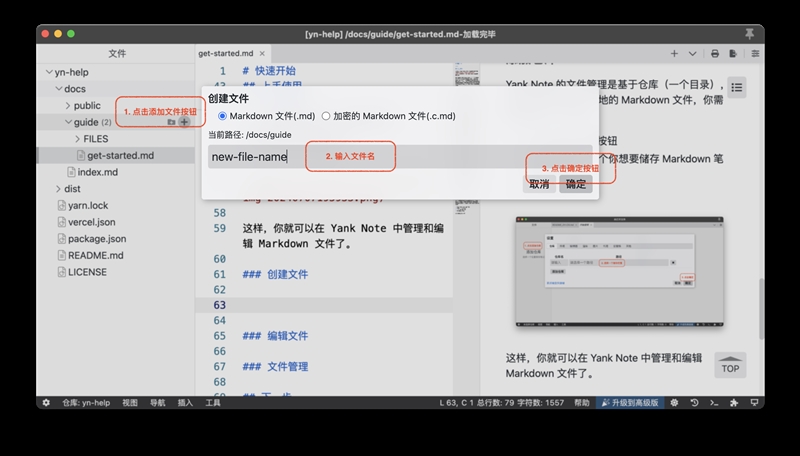Click the vercel.json file icon

62,222
